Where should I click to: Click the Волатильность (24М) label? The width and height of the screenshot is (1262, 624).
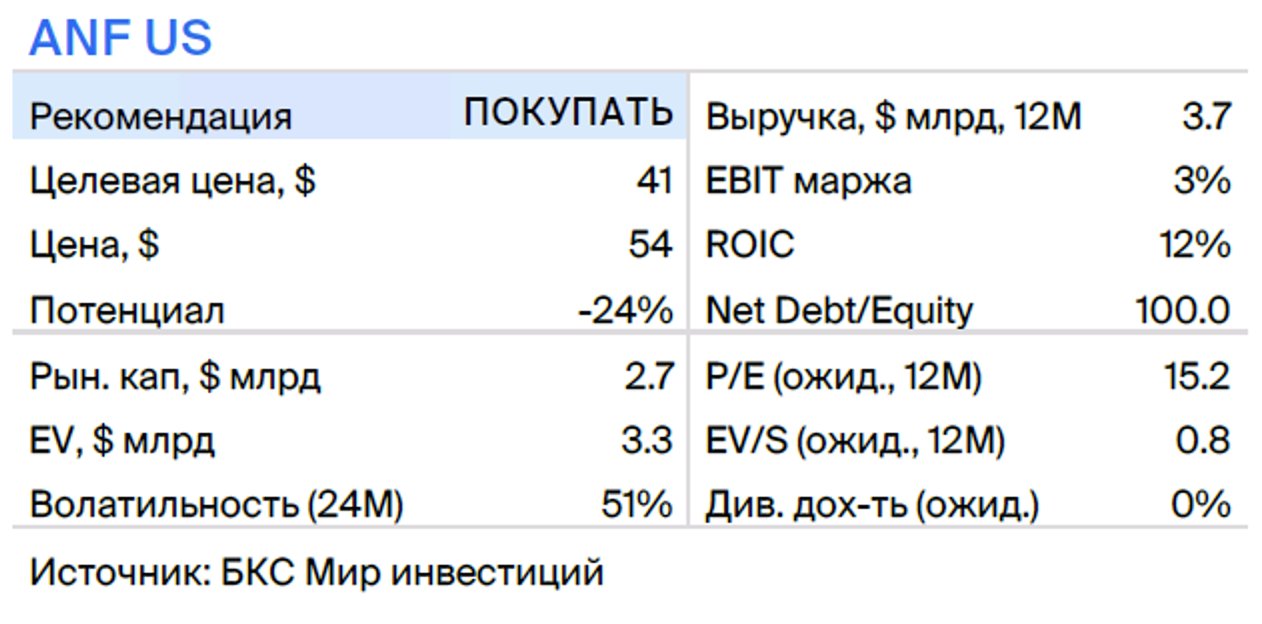[x=216, y=505]
